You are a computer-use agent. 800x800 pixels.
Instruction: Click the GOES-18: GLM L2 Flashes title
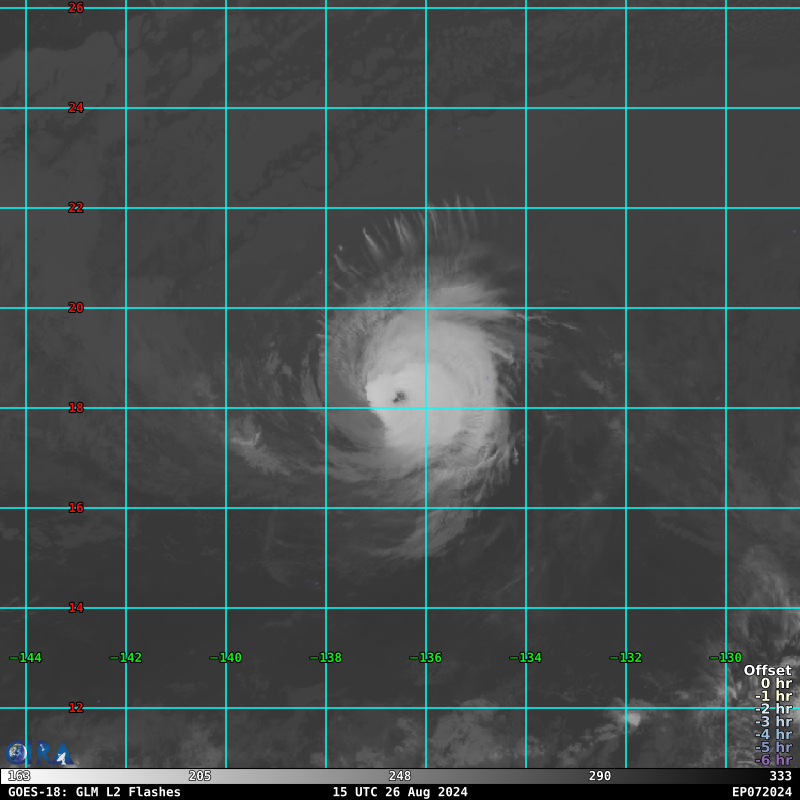[94, 792]
